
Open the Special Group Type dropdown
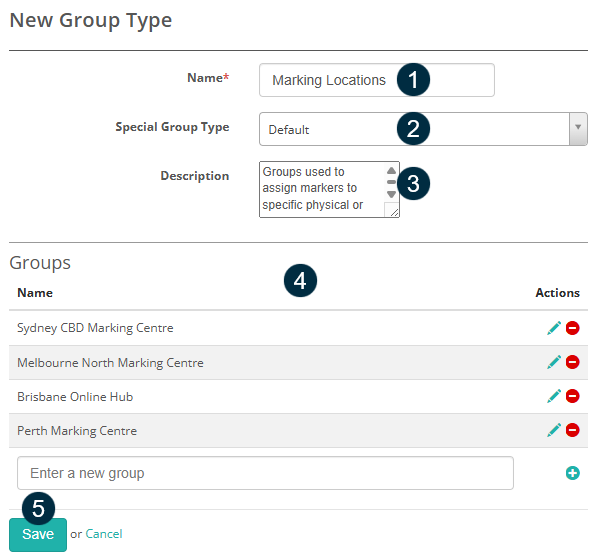click(423, 129)
